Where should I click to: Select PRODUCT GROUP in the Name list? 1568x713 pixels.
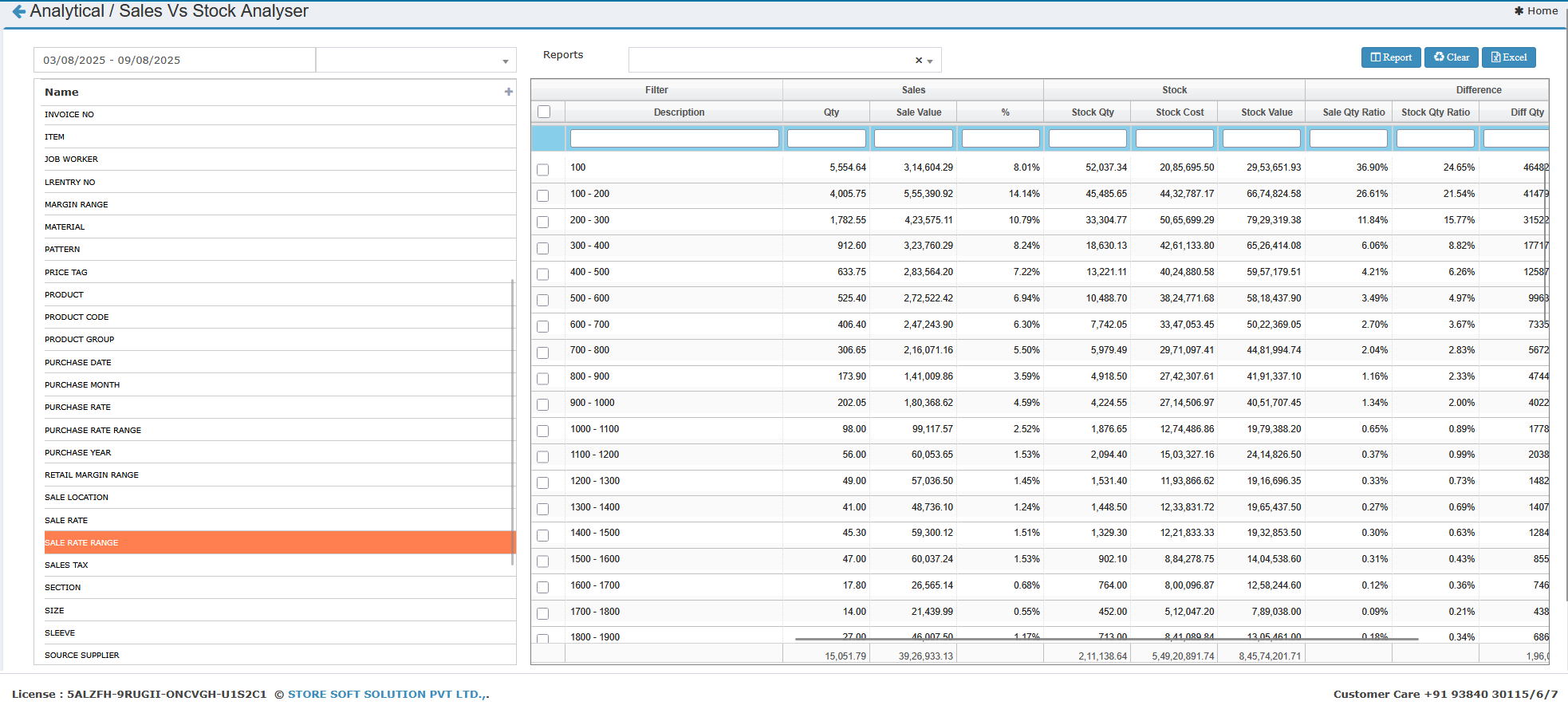point(80,340)
